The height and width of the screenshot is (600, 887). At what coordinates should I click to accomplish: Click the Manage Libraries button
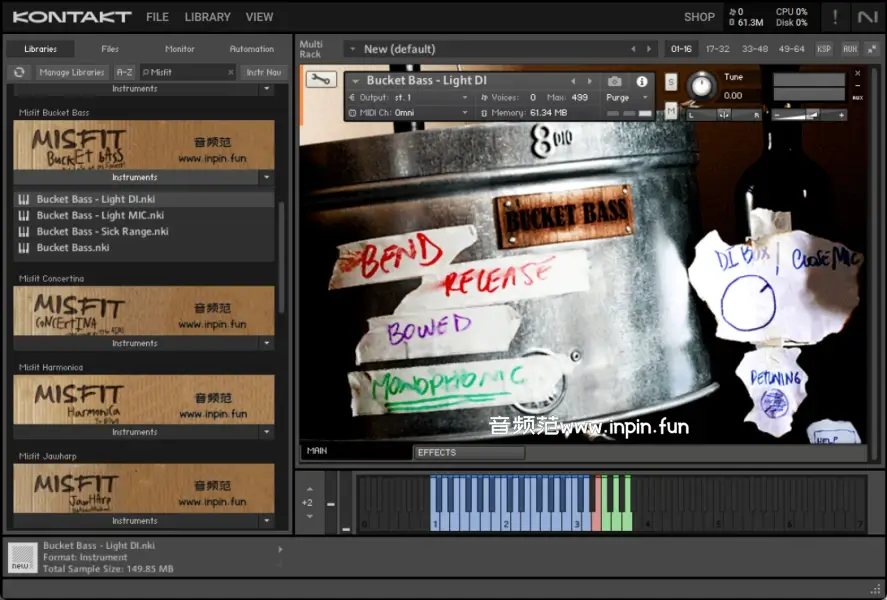click(72, 72)
